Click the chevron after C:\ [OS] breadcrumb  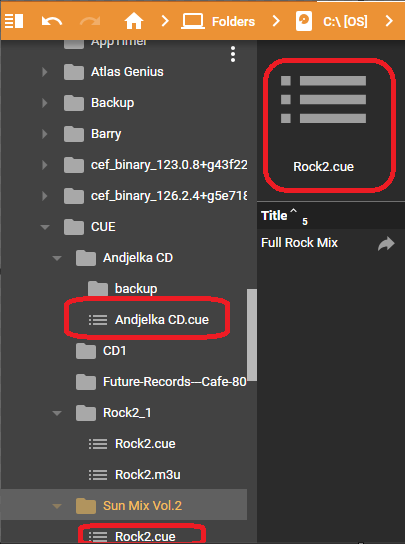point(389,21)
